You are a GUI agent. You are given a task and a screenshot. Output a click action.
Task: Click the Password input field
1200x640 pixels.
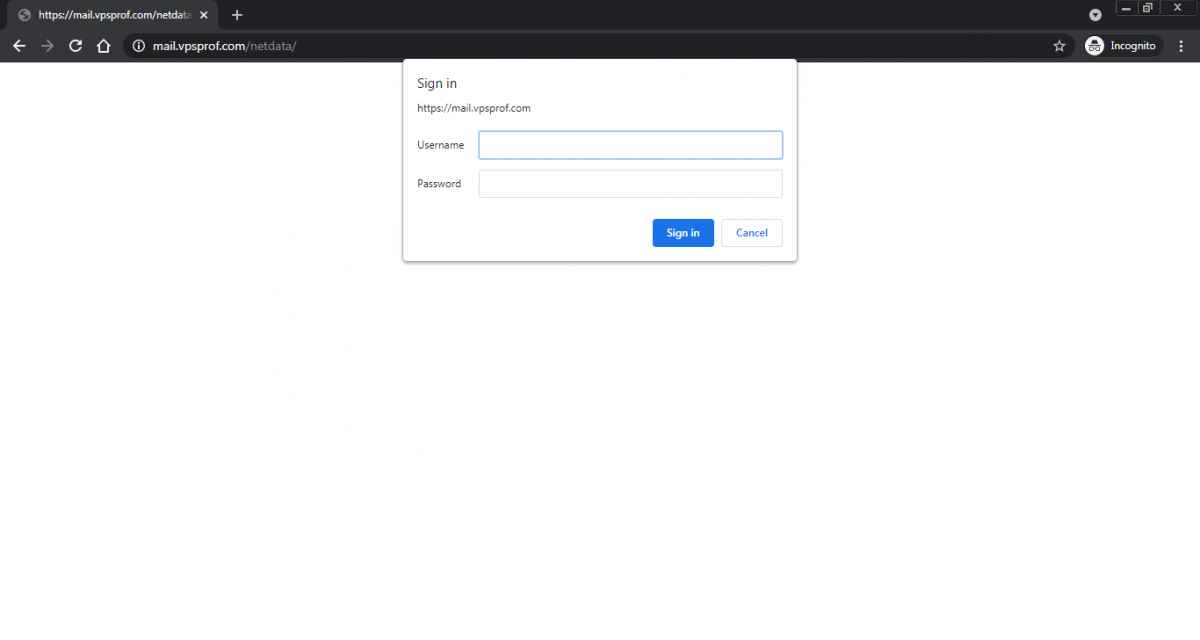tap(630, 184)
